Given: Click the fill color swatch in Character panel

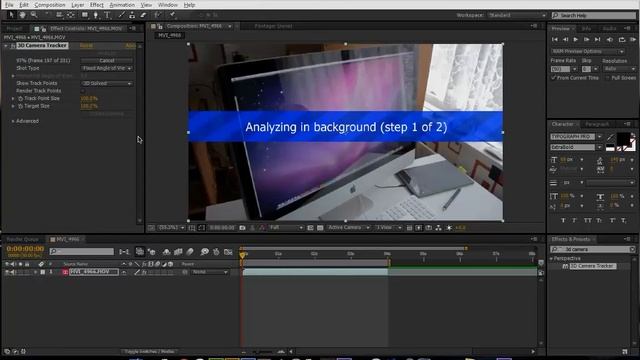Looking at the screenshot, I should click(x=623, y=139).
